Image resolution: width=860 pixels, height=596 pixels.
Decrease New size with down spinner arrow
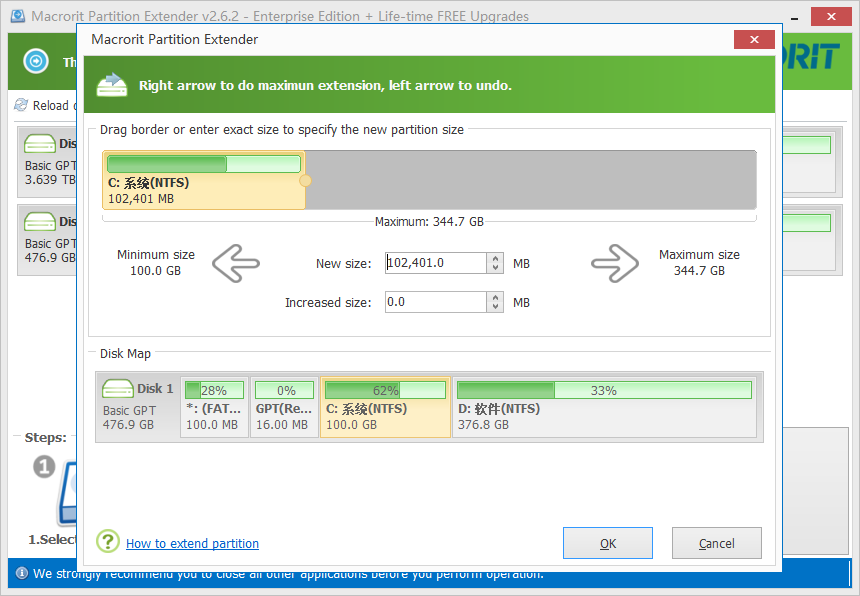(x=495, y=268)
